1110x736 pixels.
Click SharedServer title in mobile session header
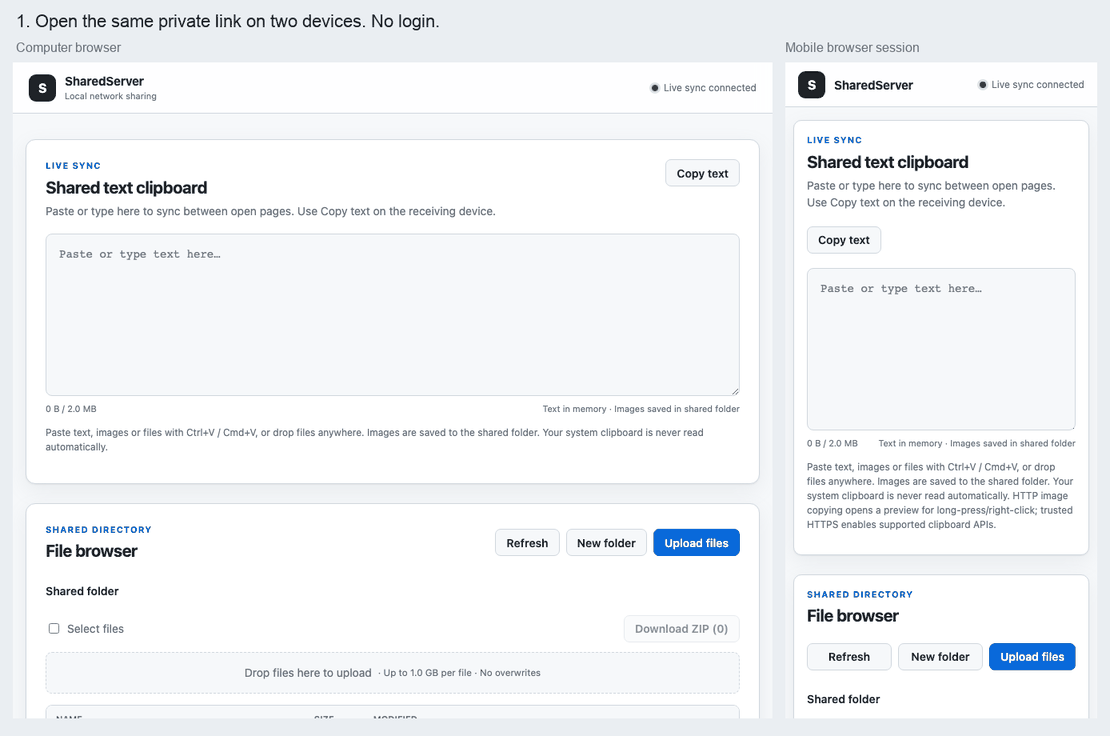(x=873, y=85)
